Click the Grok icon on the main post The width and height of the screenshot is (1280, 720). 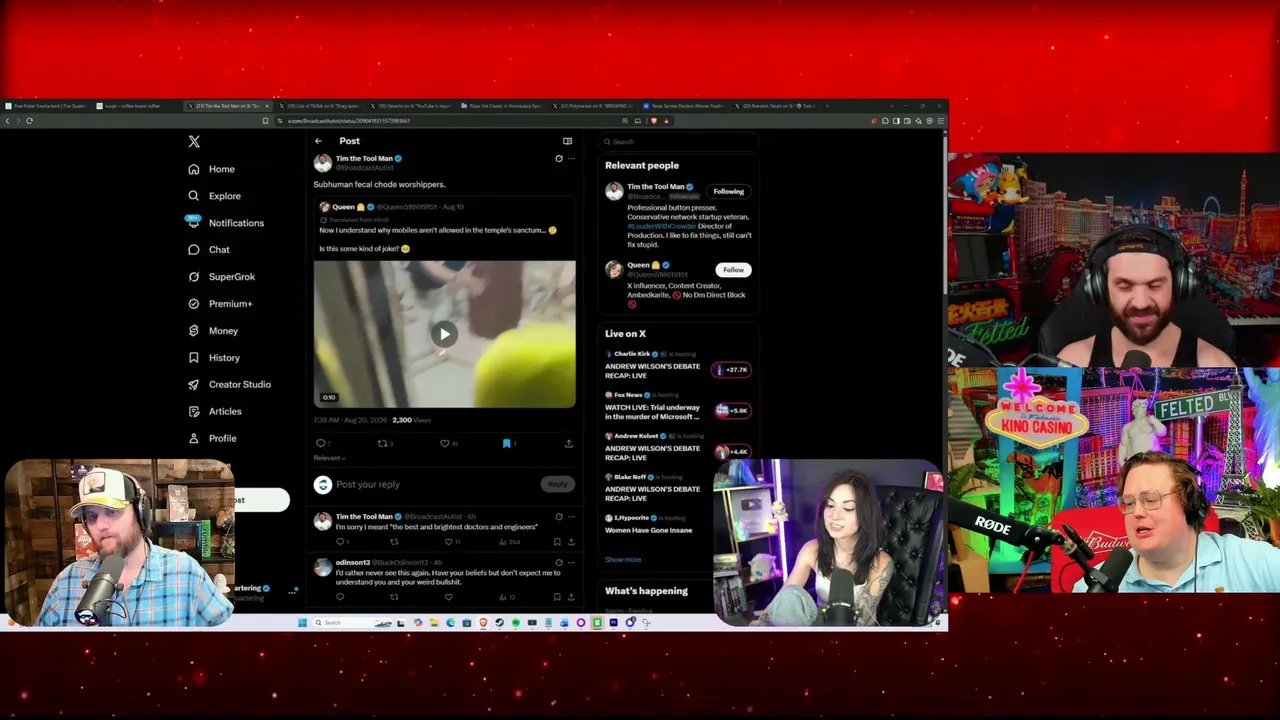[558, 158]
